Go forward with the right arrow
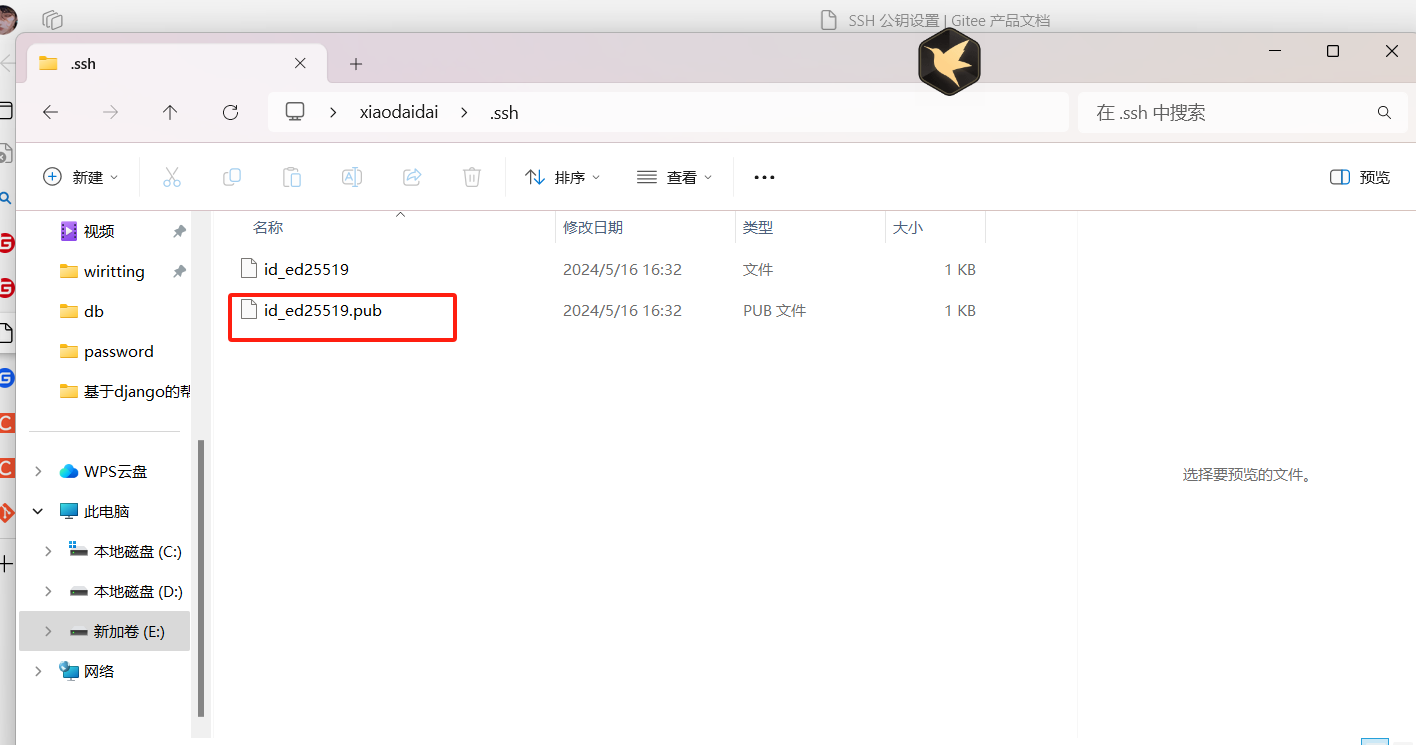 tap(110, 113)
